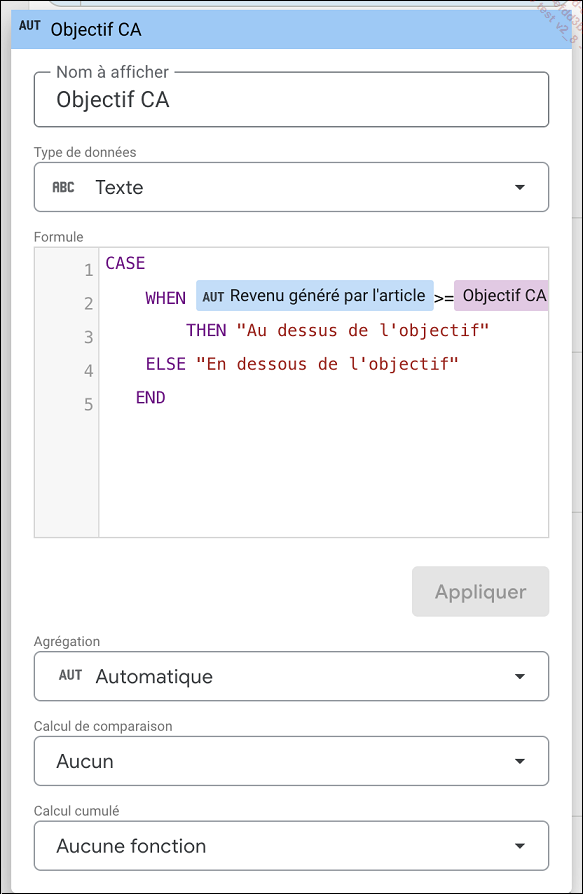Image resolution: width=583 pixels, height=894 pixels.
Task: Click AUT icon on Revenu généré chip
Action: tap(213, 296)
